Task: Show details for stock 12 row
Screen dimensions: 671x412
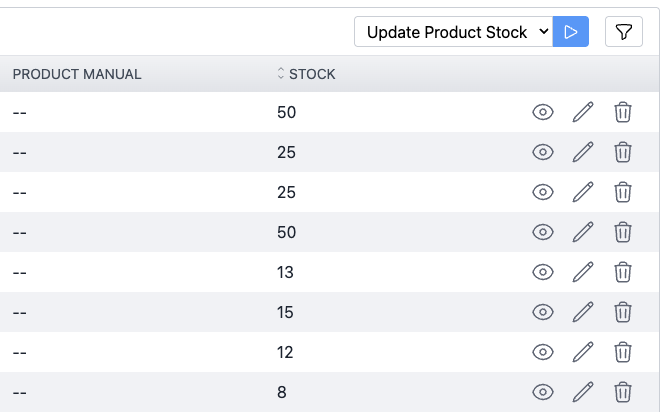Action: click(543, 352)
